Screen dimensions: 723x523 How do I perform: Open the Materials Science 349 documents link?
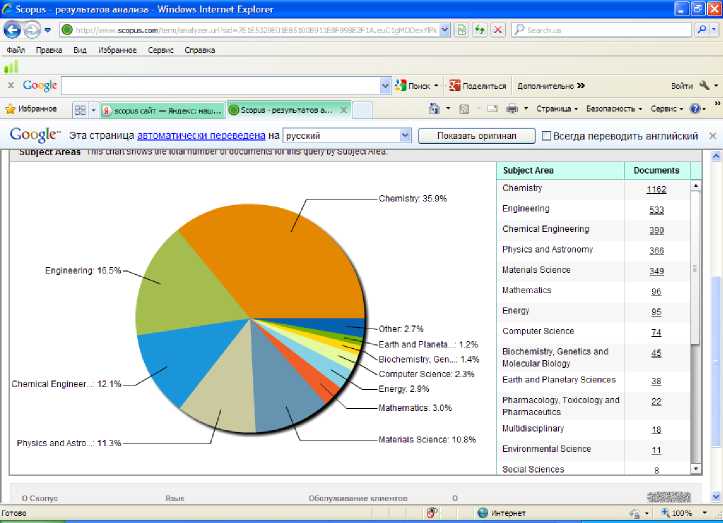point(656,272)
